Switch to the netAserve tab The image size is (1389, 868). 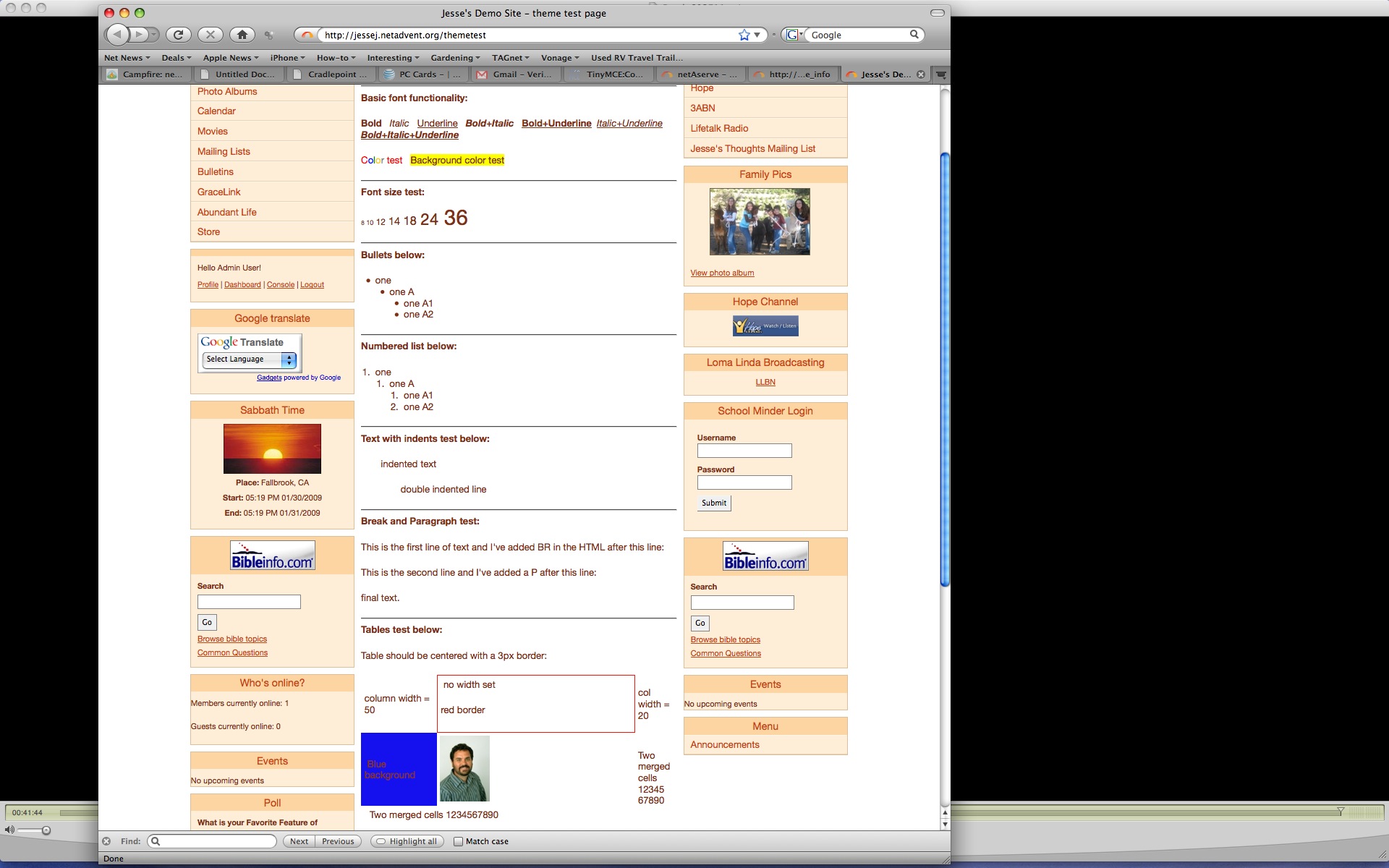pyautogui.click(x=700, y=74)
